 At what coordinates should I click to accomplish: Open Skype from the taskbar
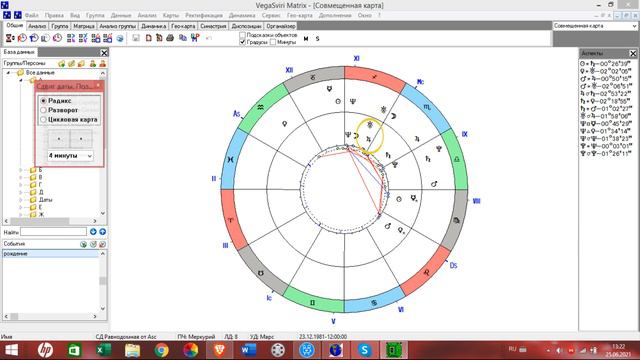364,350
